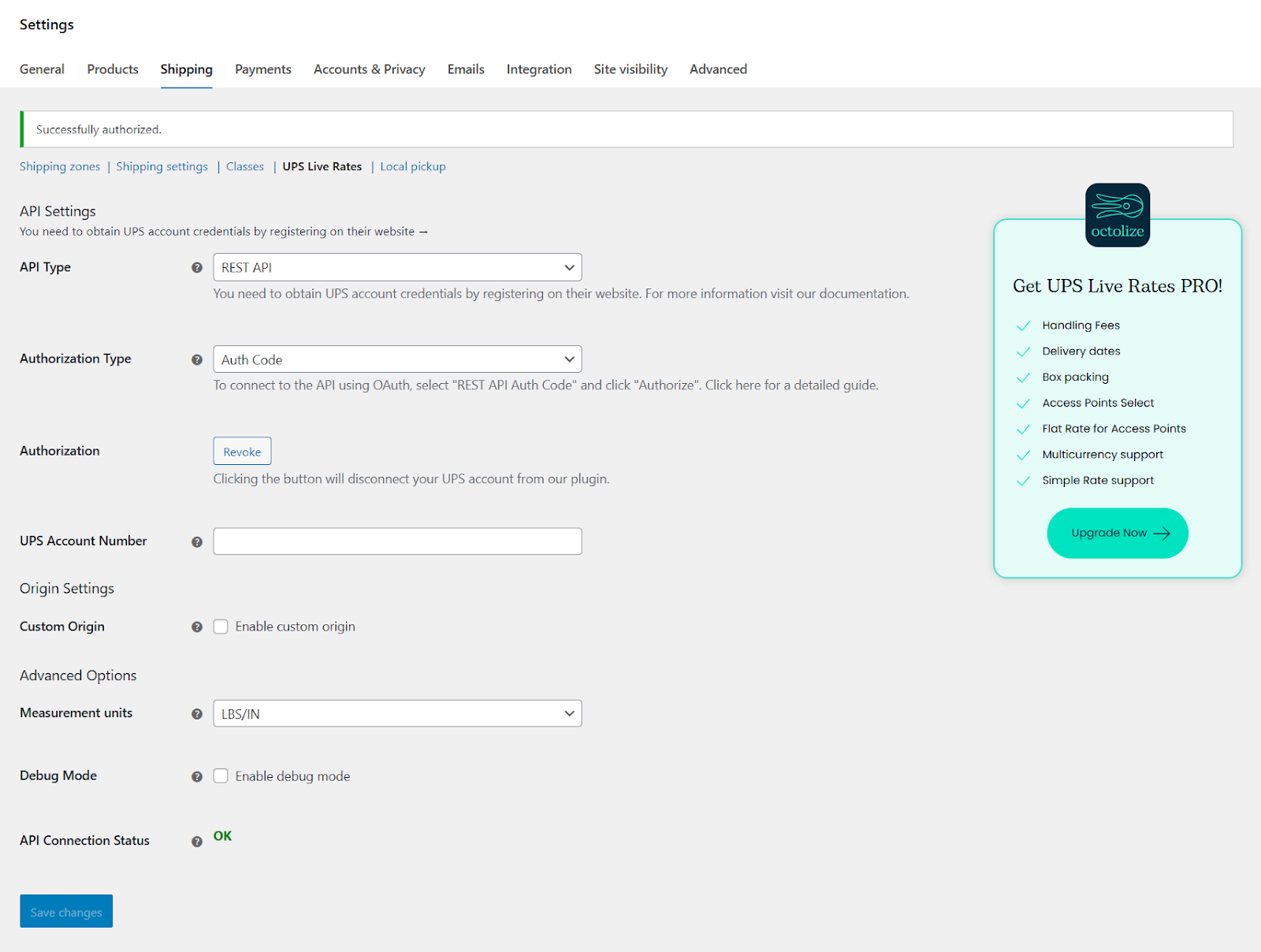Open the Shipping zones sub-link

coord(60,166)
